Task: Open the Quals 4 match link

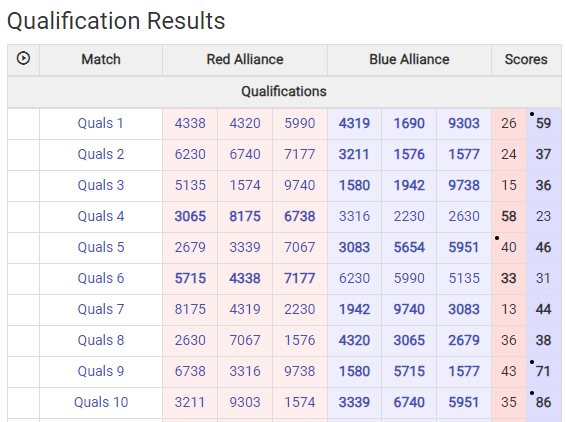Action: [x=101, y=216]
